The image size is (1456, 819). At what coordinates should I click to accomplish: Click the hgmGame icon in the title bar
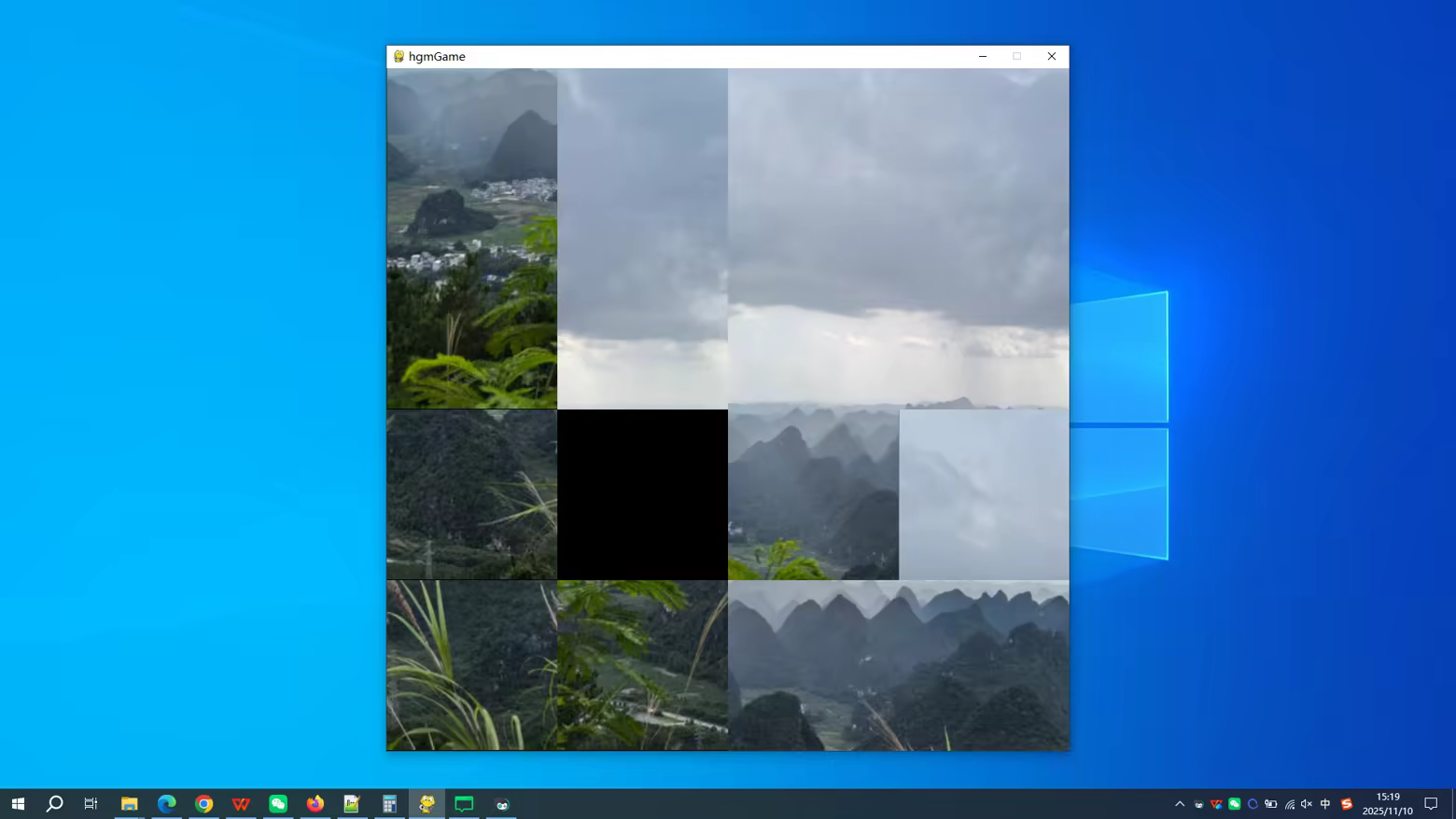point(399,56)
